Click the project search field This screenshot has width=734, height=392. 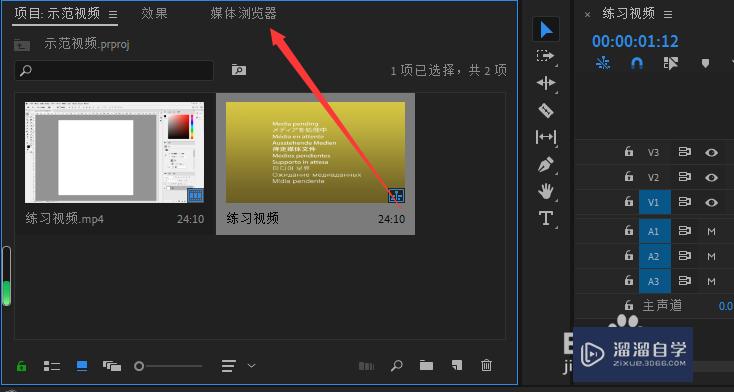click(x=114, y=71)
